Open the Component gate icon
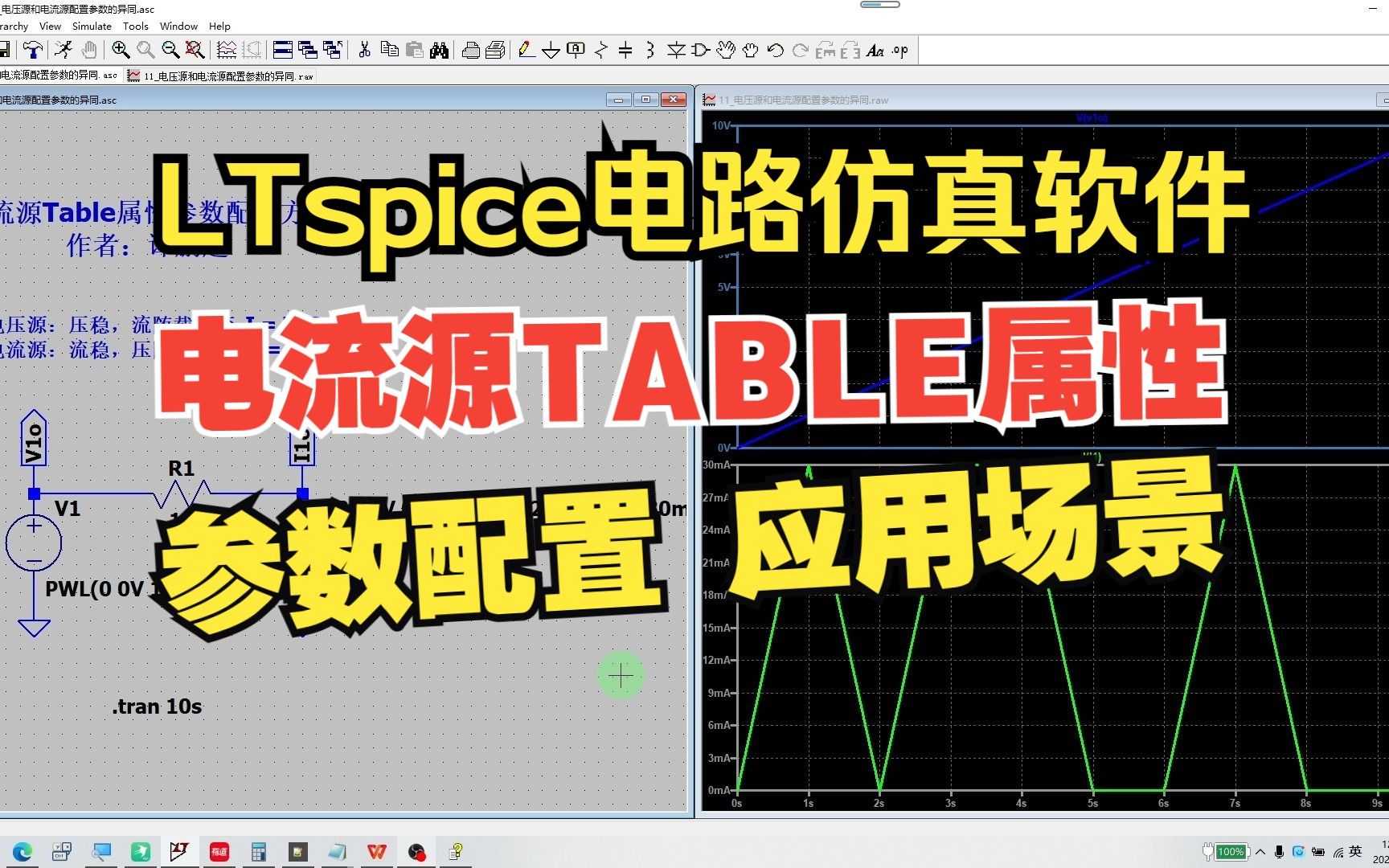This screenshot has width=1389, height=868. [700, 51]
